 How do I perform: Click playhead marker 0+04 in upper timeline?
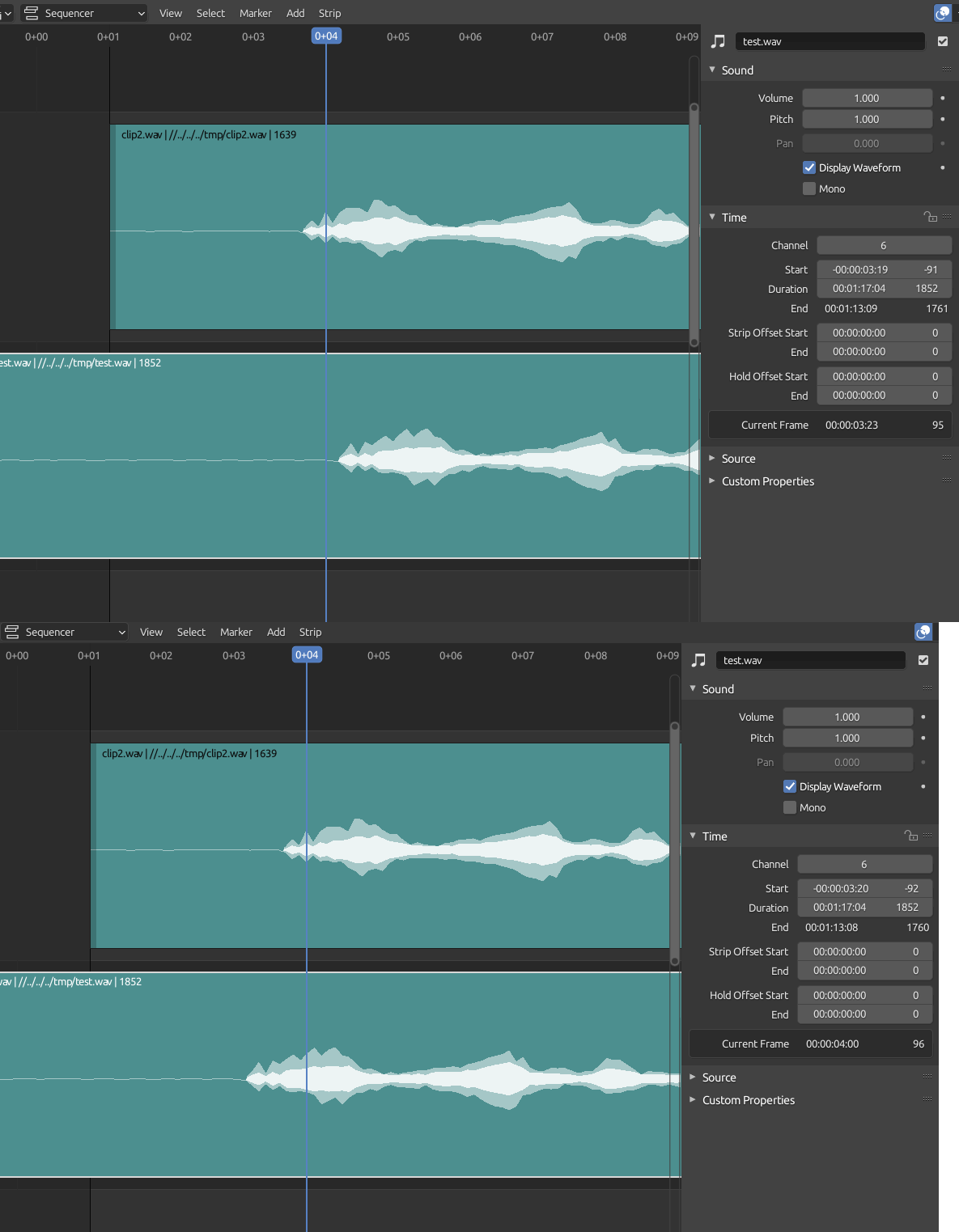[x=326, y=36]
